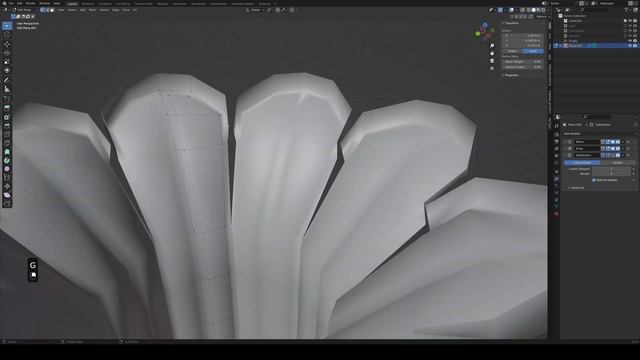Set vertex transform space to Local
The height and width of the screenshot is (360, 640).
coord(533,51)
